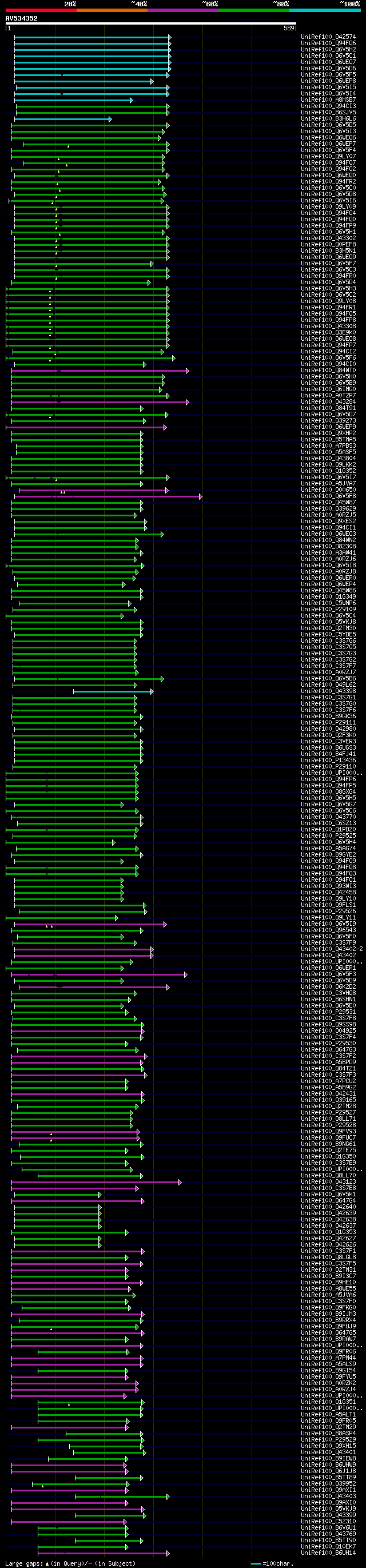366x1568 pixels.
Task: Select hit UniRef100_Q1PDZ0
Action: (x=329, y=830)
